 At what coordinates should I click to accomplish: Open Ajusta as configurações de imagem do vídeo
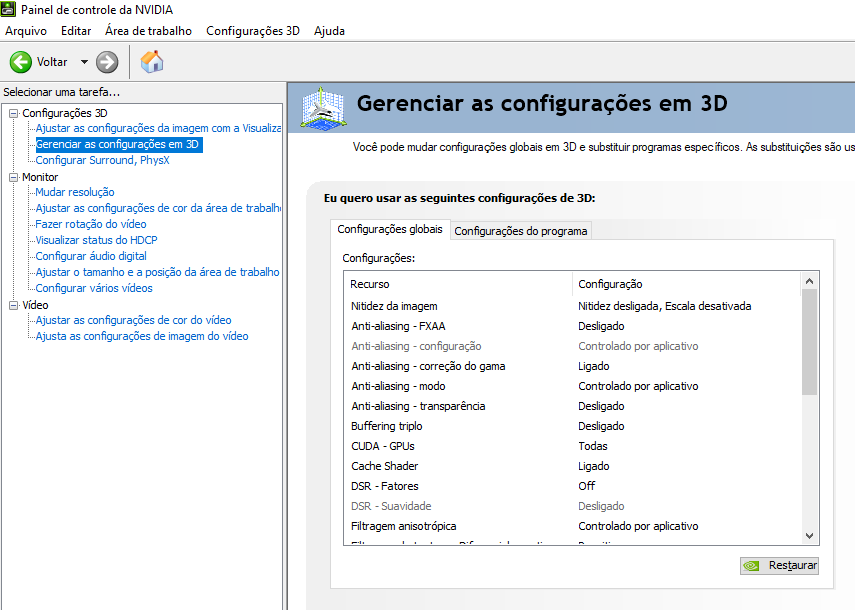pos(142,336)
